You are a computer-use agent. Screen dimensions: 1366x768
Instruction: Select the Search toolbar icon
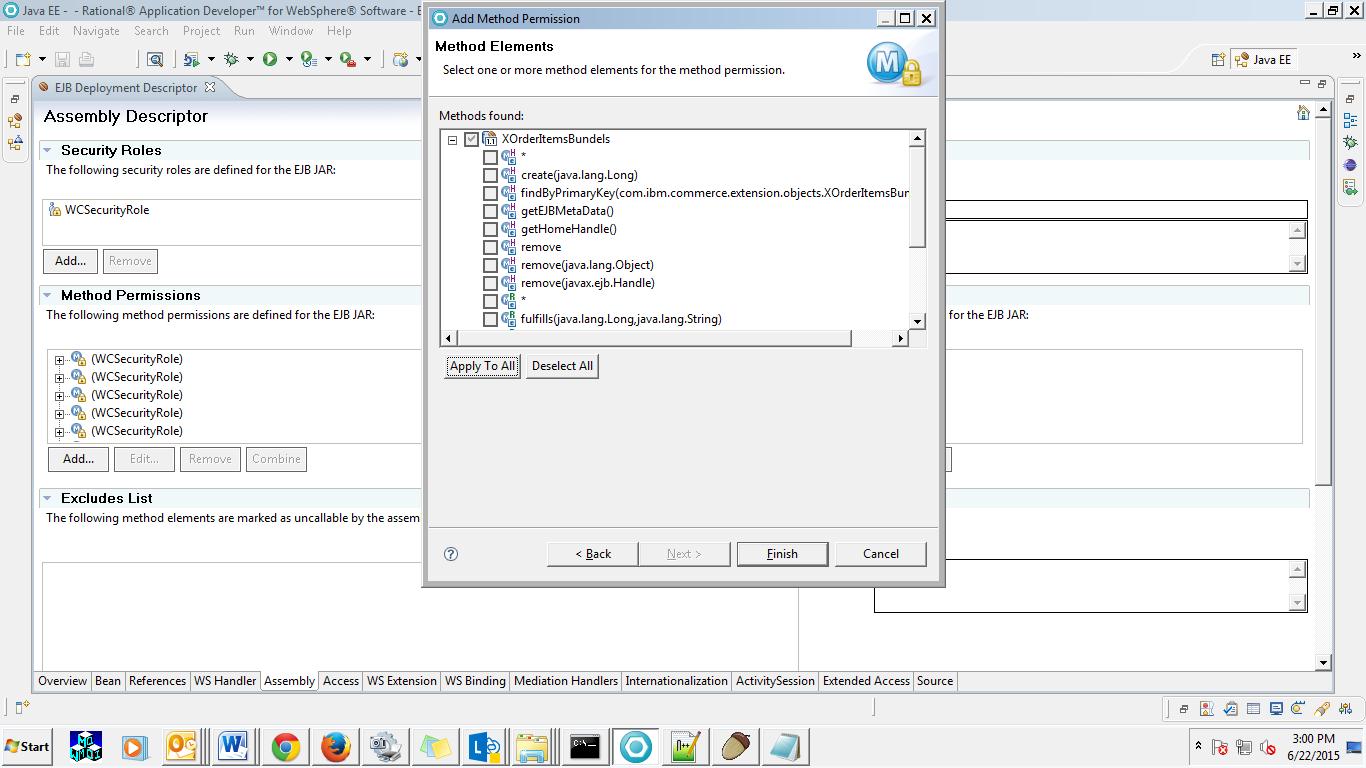pos(154,59)
